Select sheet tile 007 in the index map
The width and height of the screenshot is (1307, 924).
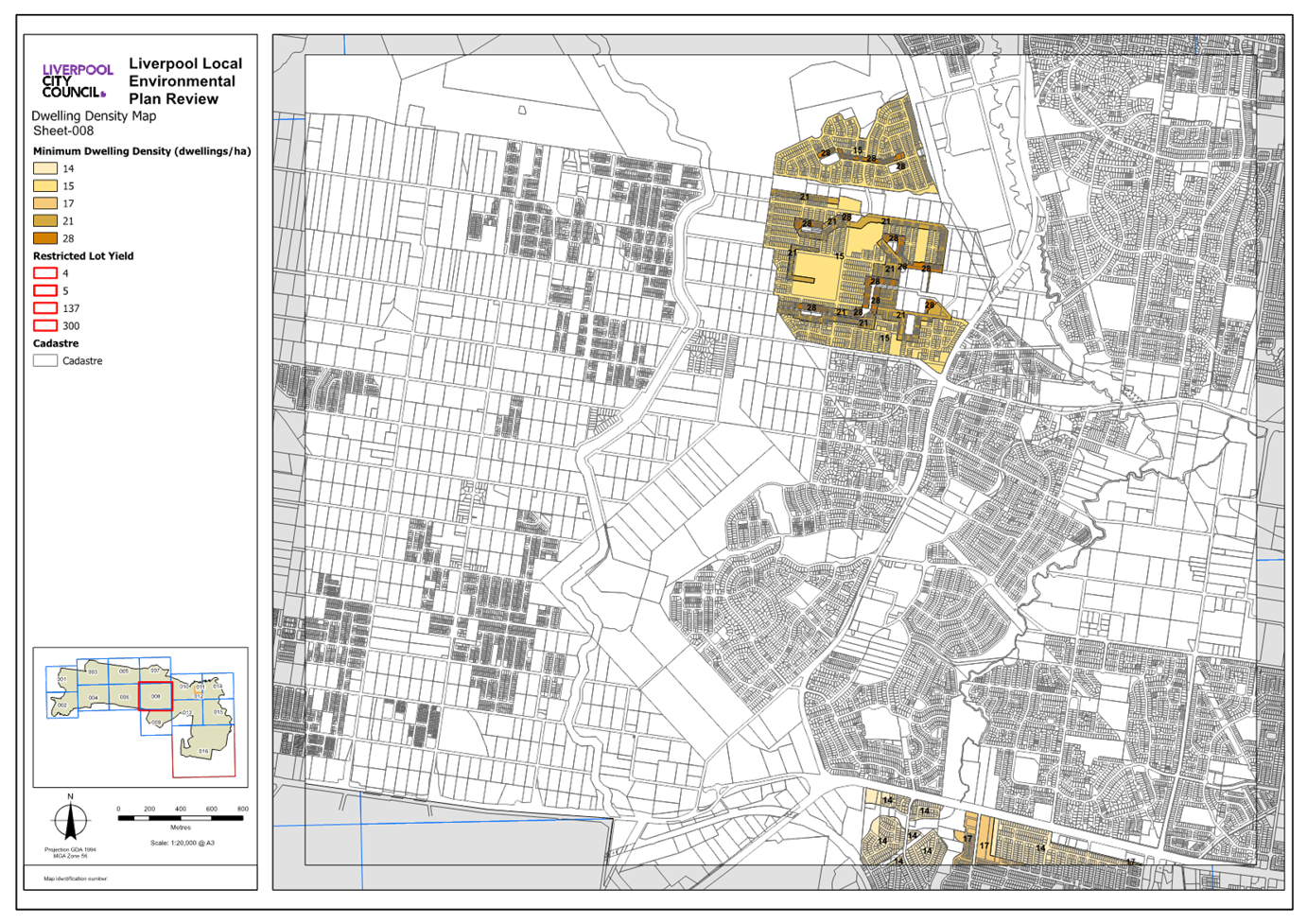click(x=155, y=670)
